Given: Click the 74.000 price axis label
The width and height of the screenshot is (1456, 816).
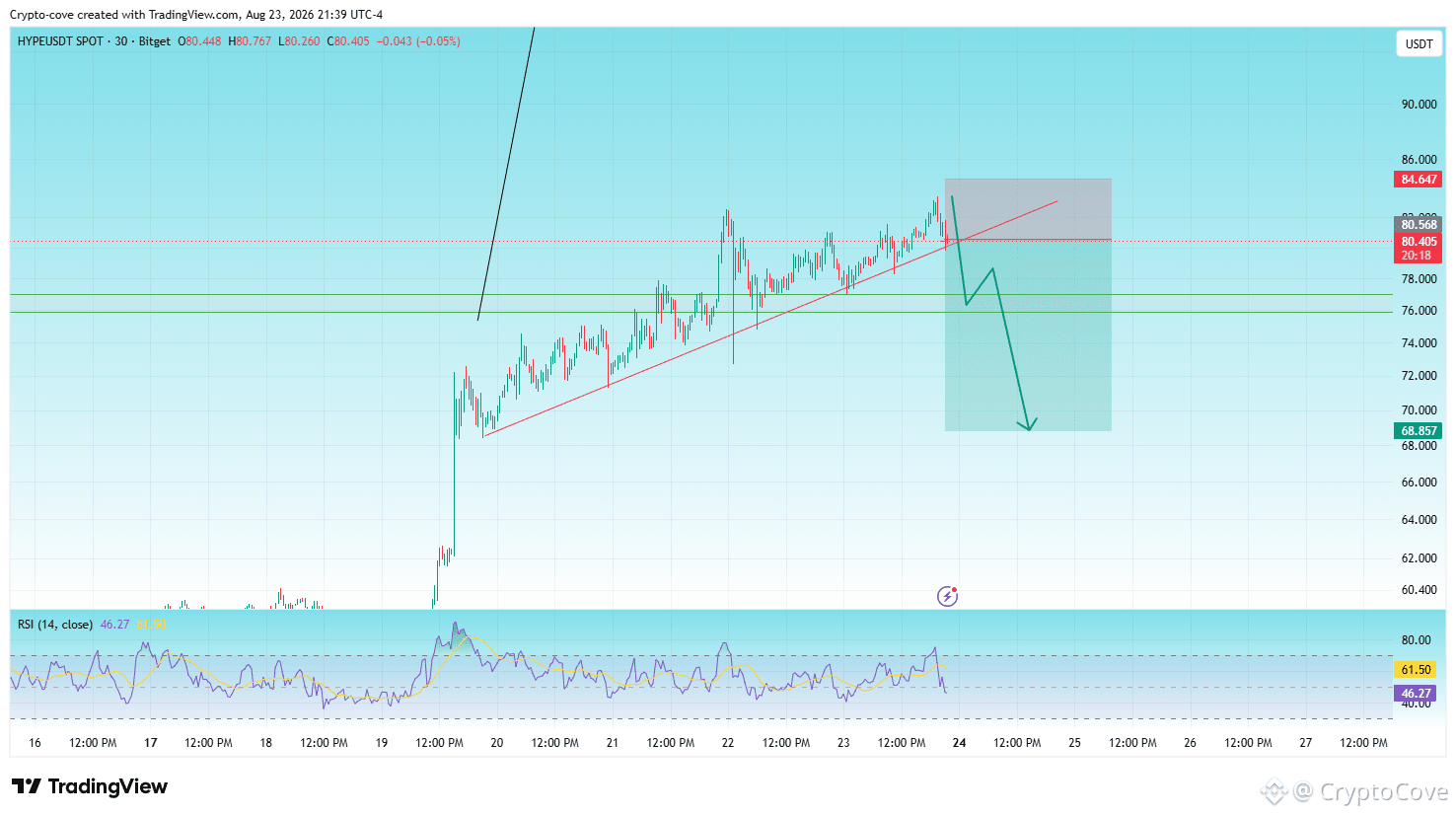Looking at the screenshot, I should point(1419,343).
